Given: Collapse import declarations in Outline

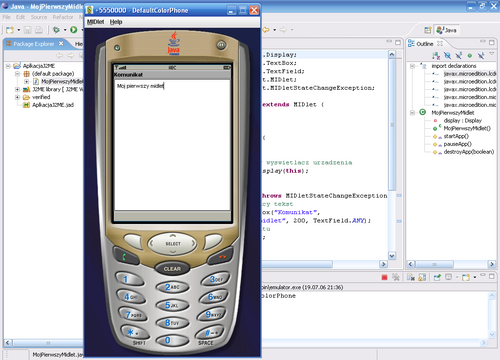Looking at the screenshot, I should [x=412, y=66].
